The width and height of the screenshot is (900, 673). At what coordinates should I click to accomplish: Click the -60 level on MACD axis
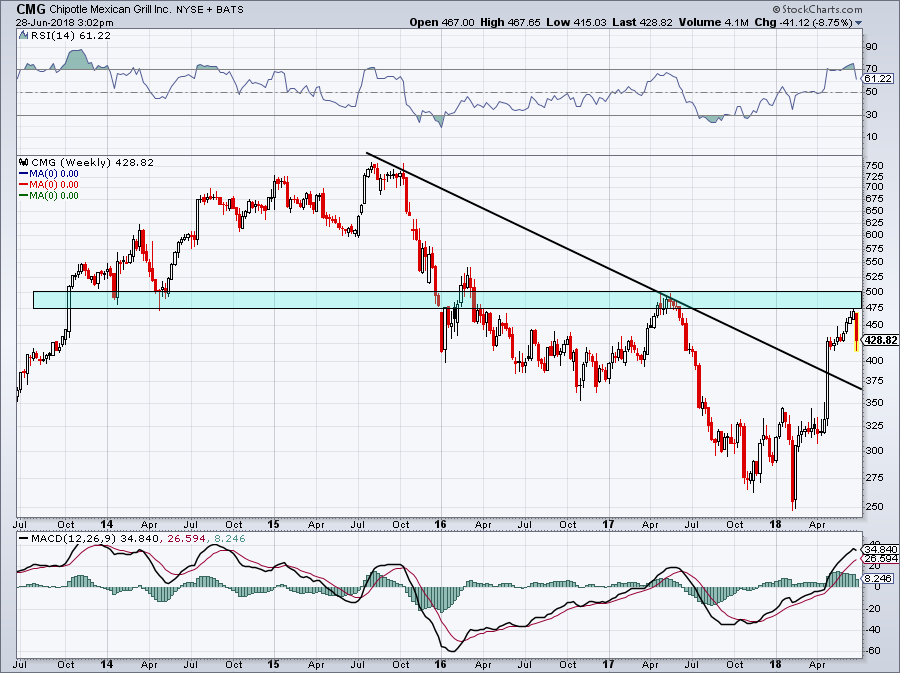(872, 651)
